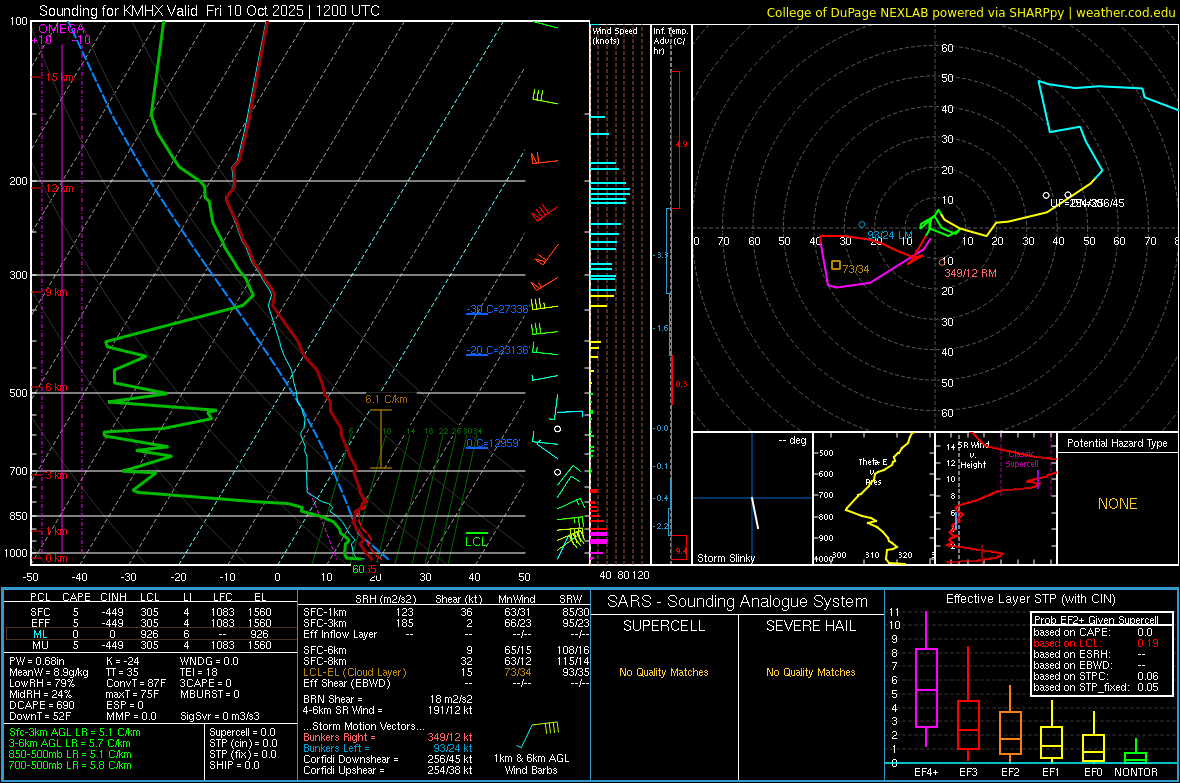Click the white tilted line in Storm Slinky panel
The image size is (1180, 783).
[x=755, y=513]
